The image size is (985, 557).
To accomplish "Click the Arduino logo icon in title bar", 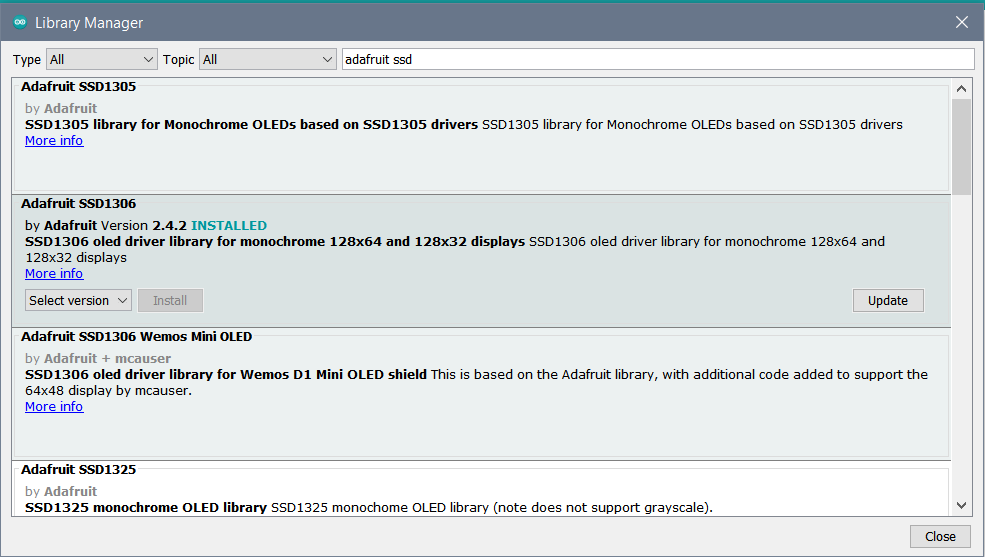I will pyautogui.click(x=20, y=23).
